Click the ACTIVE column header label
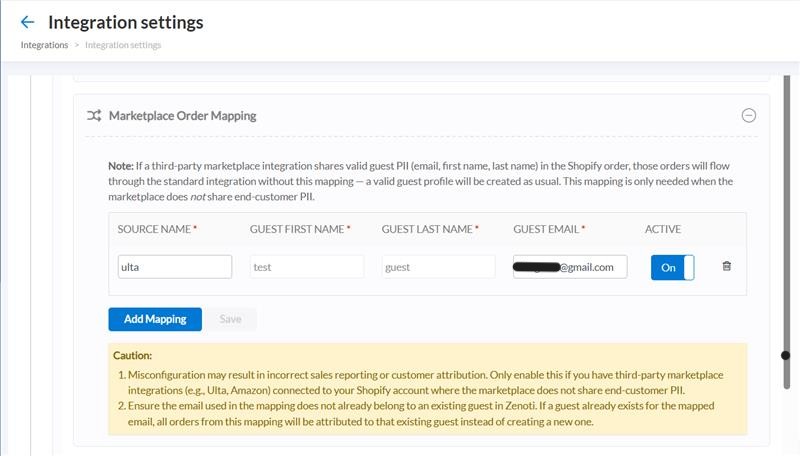 pos(663,229)
